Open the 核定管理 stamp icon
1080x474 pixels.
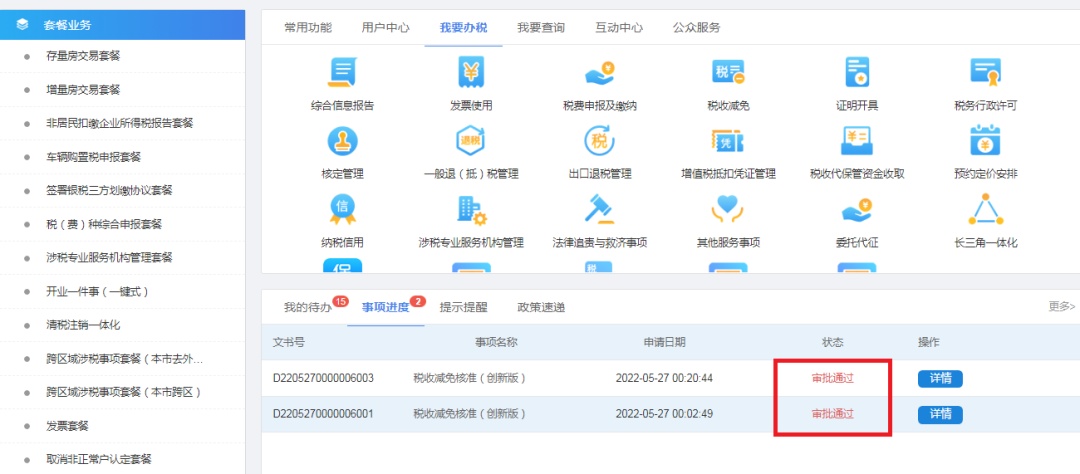343,142
